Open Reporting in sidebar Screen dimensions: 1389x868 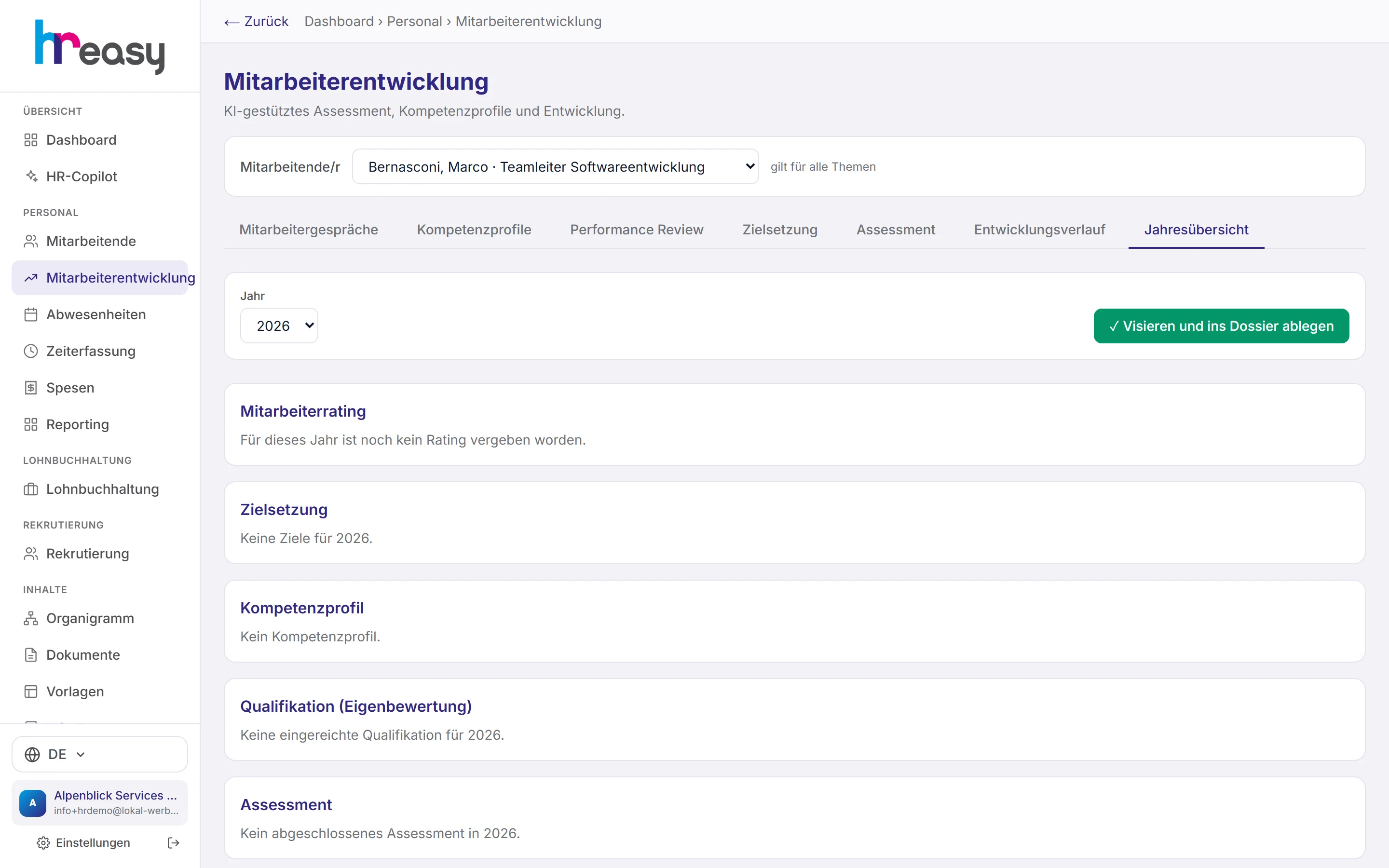pyautogui.click(x=100, y=424)
